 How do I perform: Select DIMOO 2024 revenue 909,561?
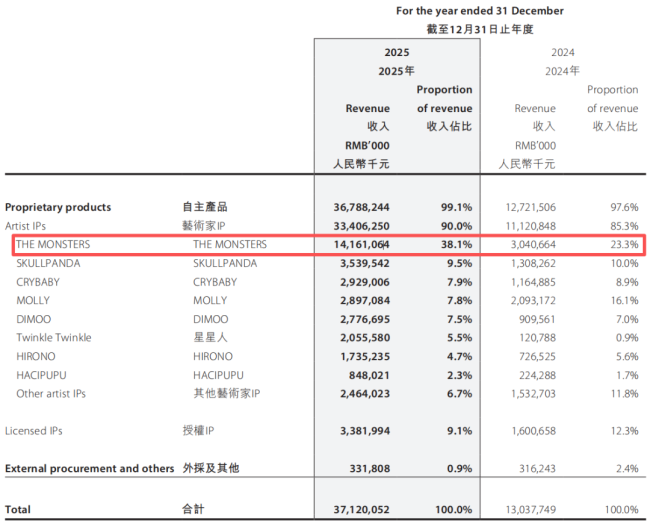pos(537,319)
